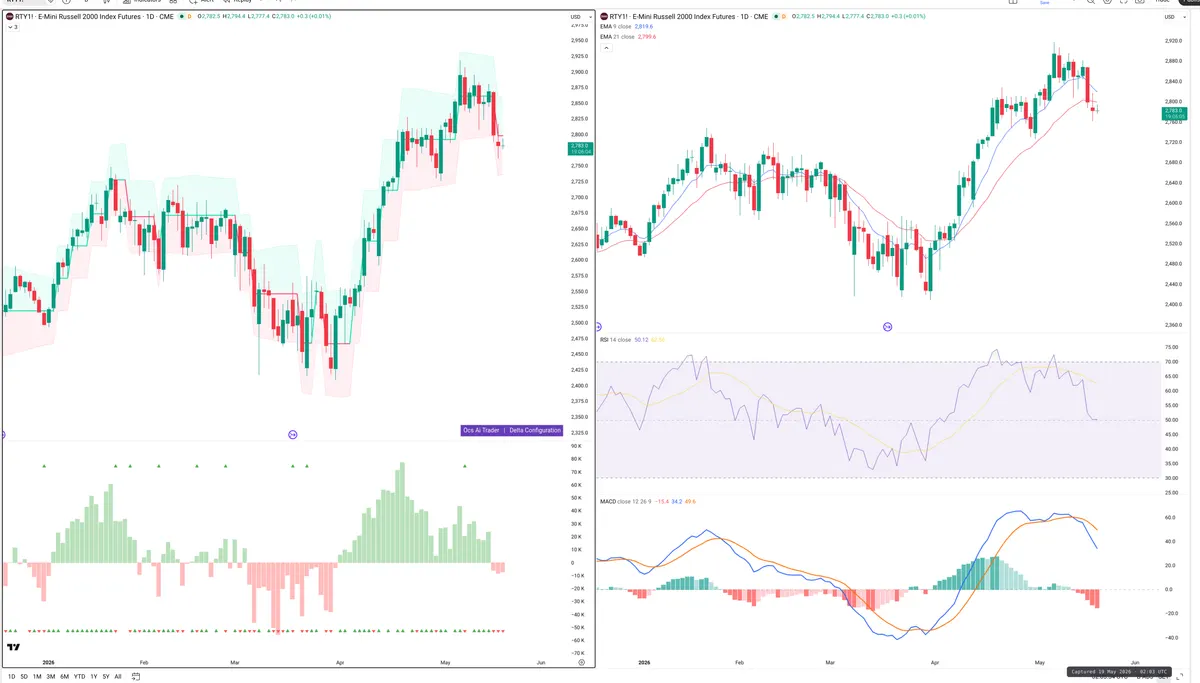Click event marker circle at left chart left edge
The width and height of the screenshot is (1200, 683).
[3, 434]
